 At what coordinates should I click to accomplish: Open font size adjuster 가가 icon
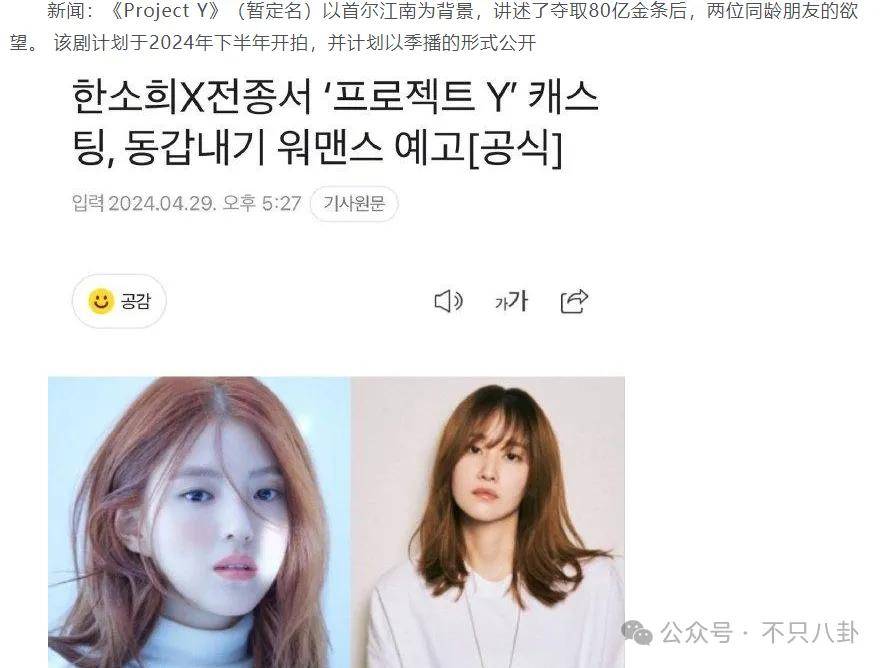(511, 301)
